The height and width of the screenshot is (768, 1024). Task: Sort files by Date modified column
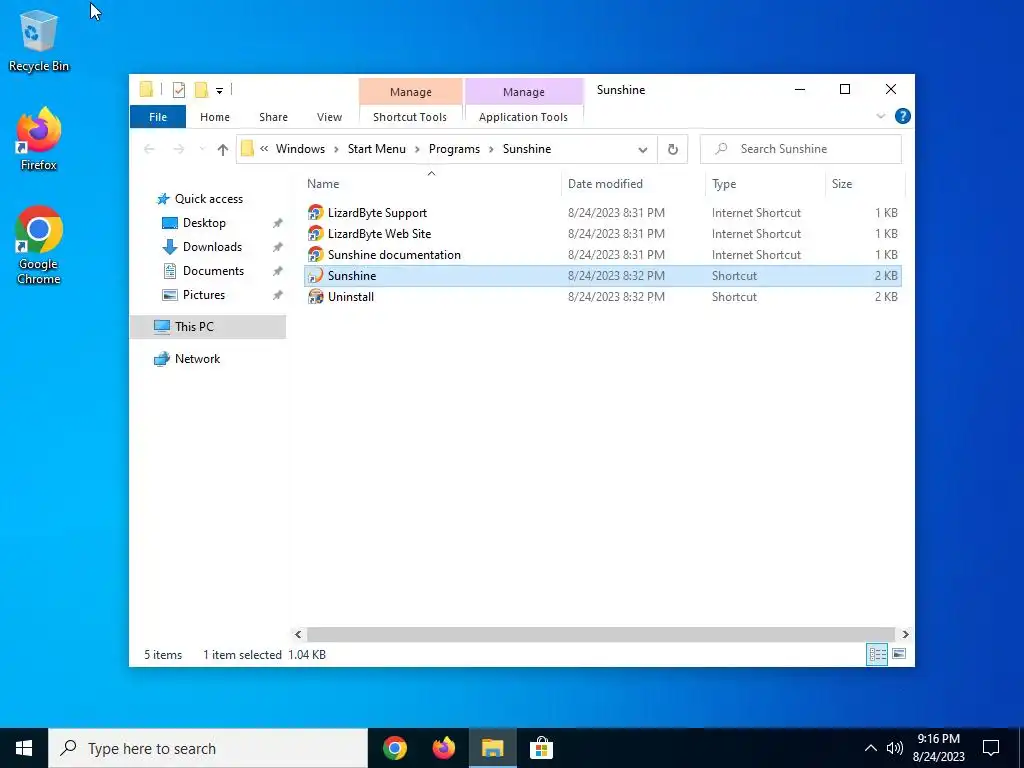(x=605, y=184)
